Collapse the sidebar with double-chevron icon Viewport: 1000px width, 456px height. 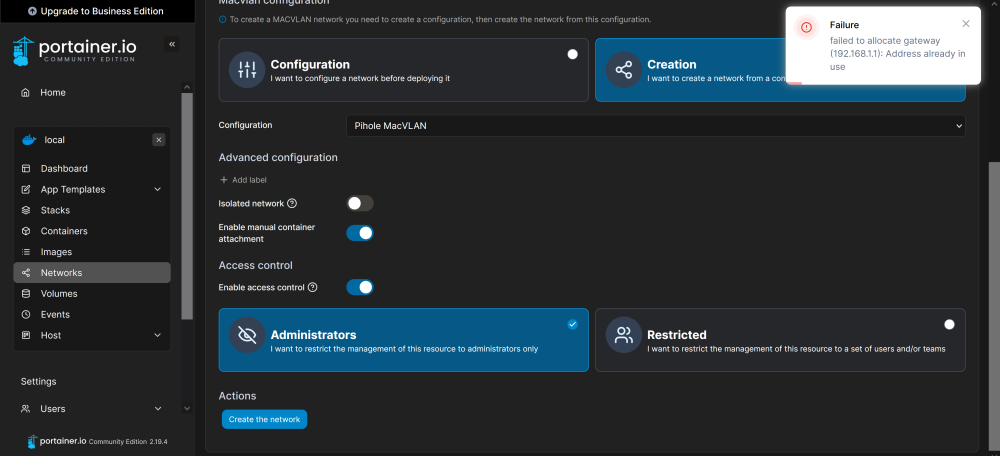172,44
